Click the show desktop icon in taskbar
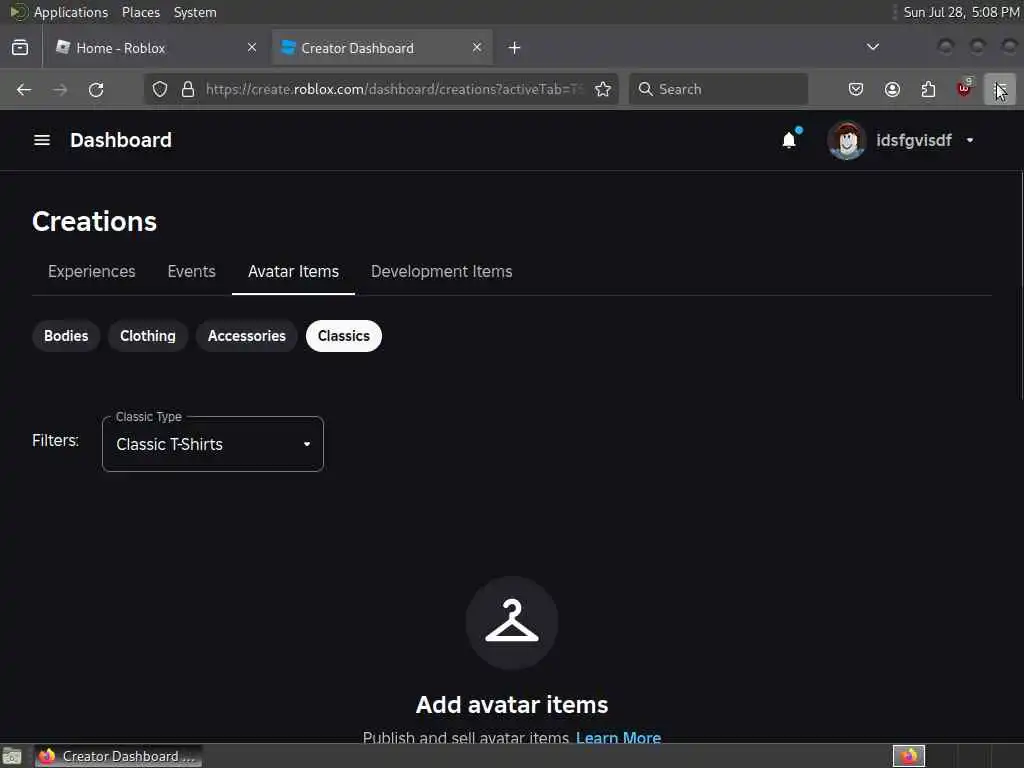The height and width of the screenshot is (768, 1024). [12, 756]
